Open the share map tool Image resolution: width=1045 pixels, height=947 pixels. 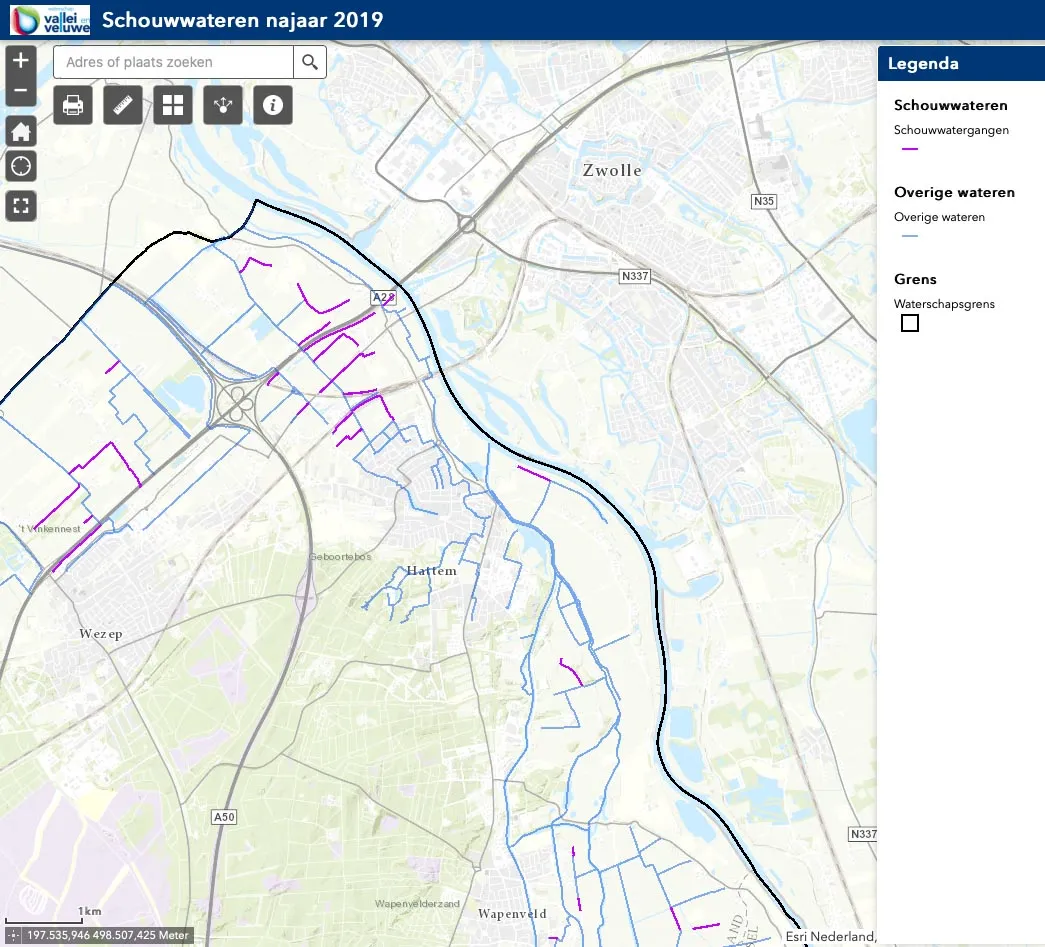click(x=223, y=105)
